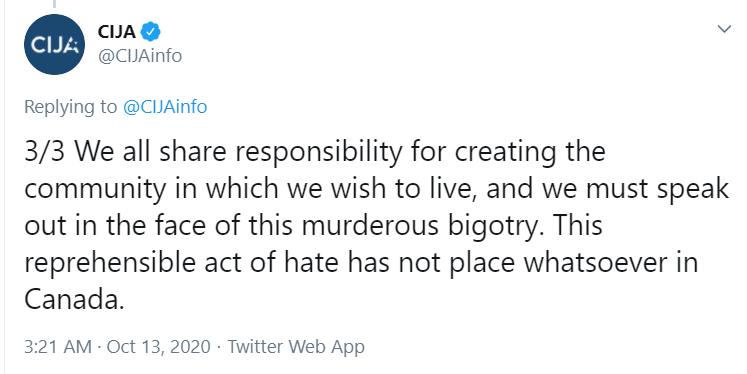
Task: Open the 3:21 AM tweet timestamp
Action: point(58,346)
